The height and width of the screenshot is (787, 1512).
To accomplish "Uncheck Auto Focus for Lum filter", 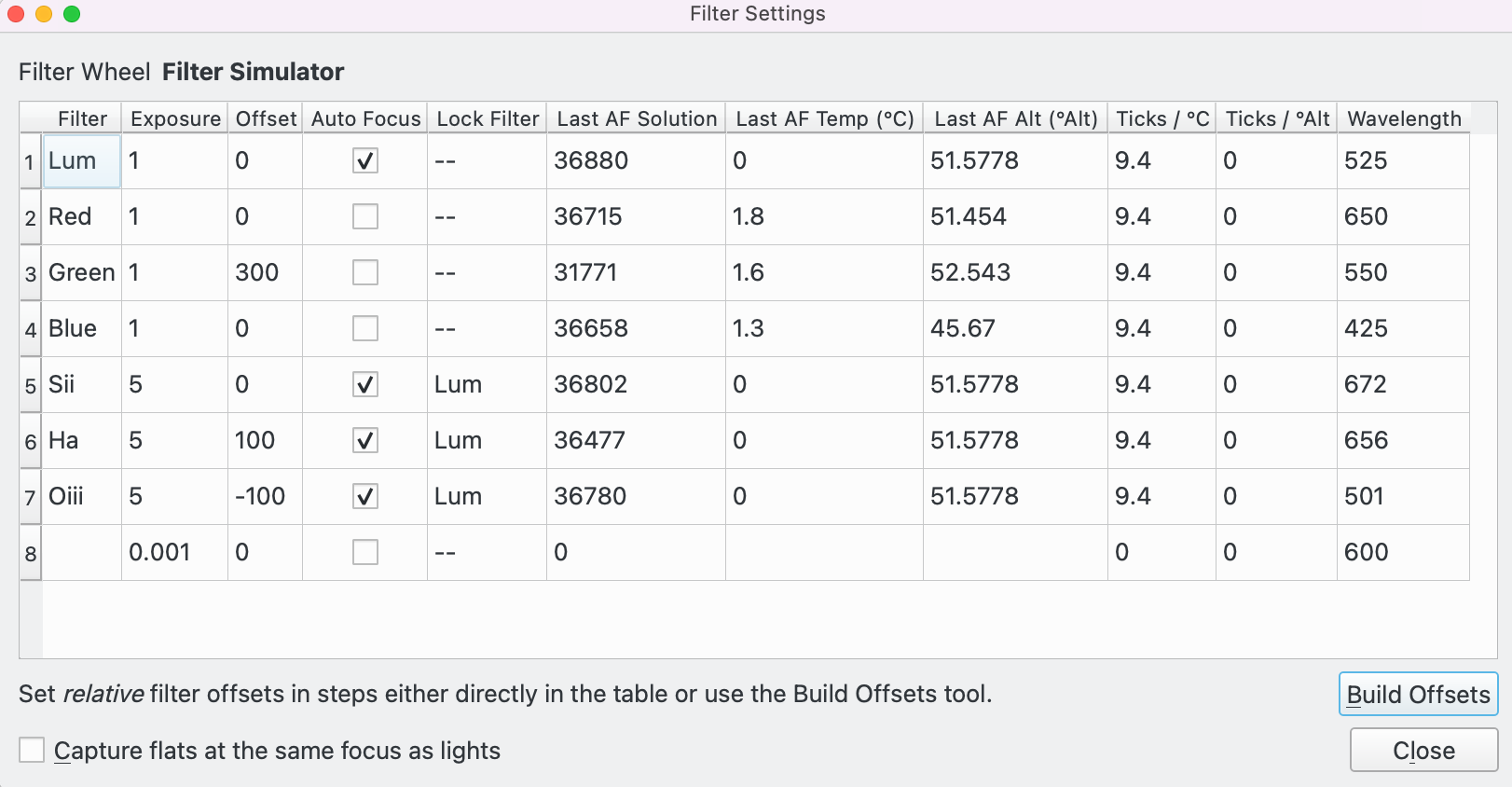I will pyautogui.click(x=364, y=161).
